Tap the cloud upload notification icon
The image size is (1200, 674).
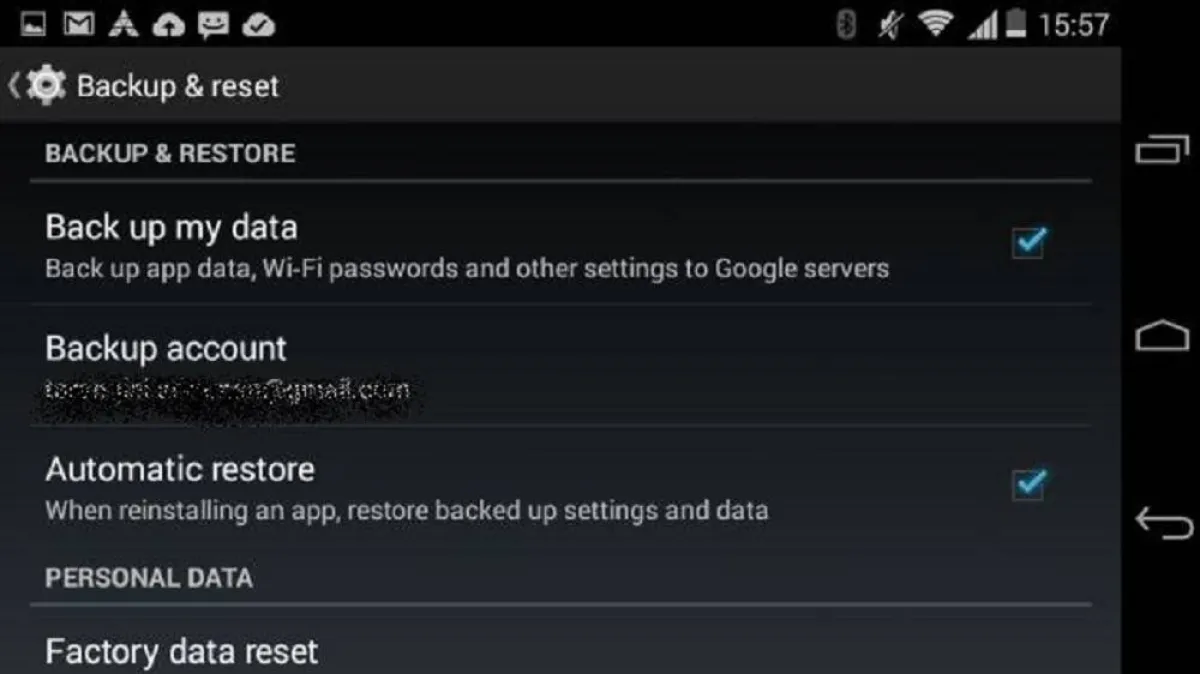coord(168,25)
